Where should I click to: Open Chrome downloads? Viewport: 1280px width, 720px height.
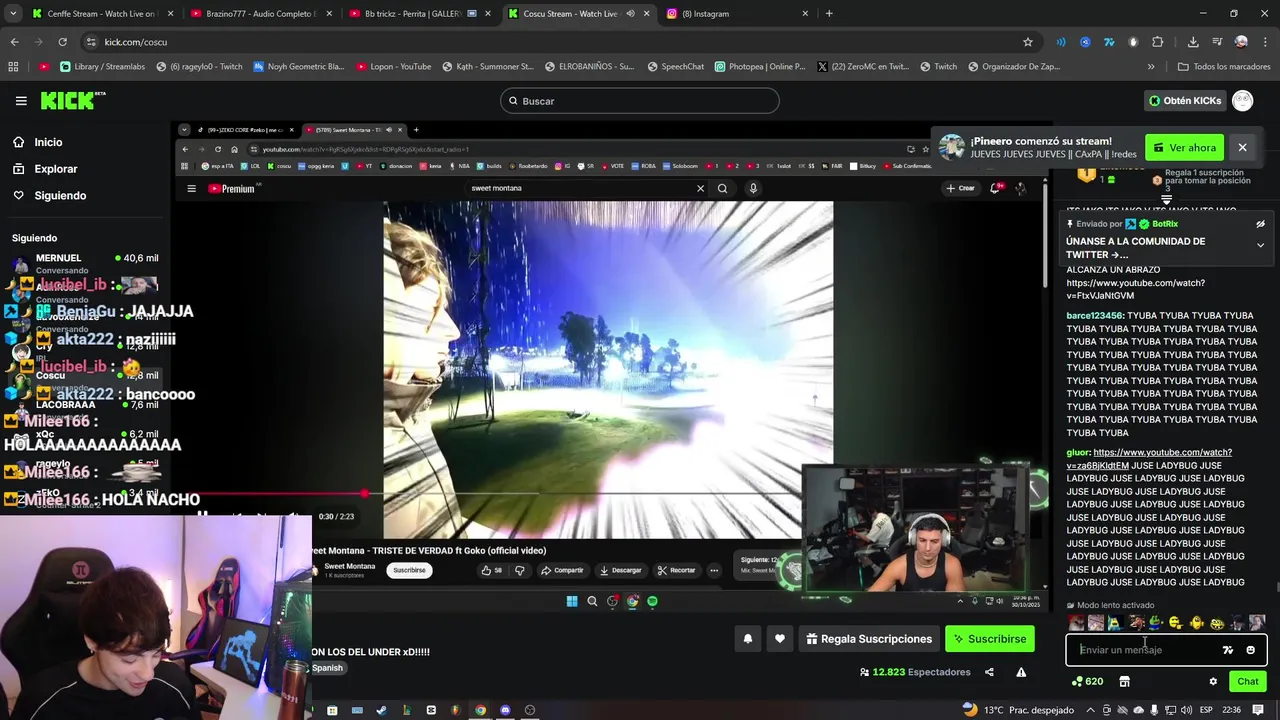pos(1193,42)
